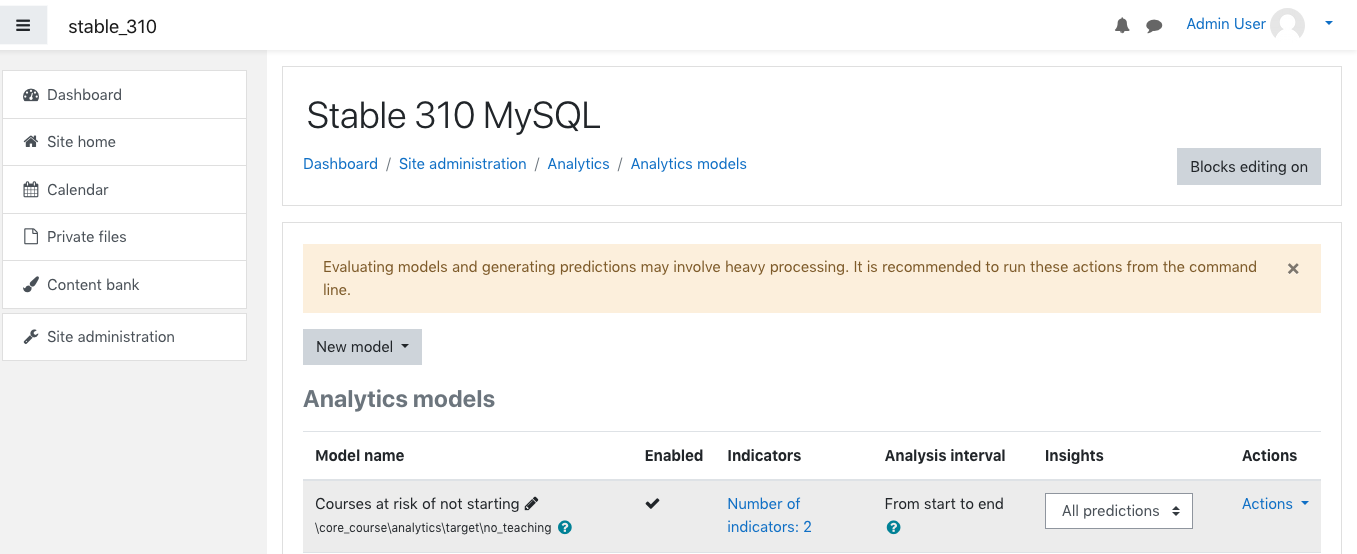Click the Calendar icon in sidebar
This screenshot has height=554, width=1357.
click(31, 190)
